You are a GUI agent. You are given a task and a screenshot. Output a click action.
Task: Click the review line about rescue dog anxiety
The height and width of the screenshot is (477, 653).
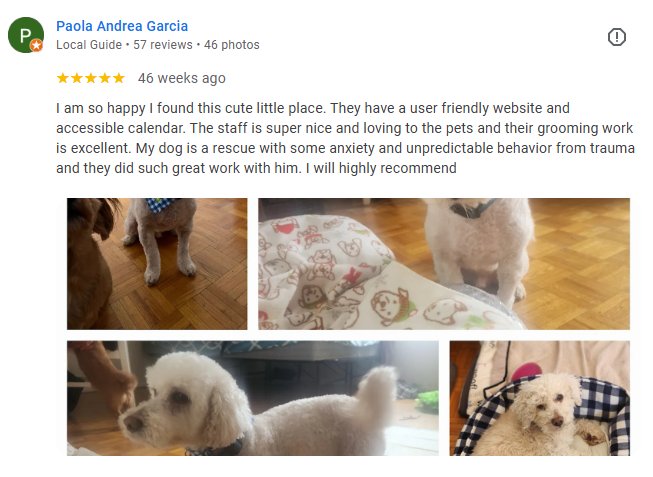tap(385, 148)
